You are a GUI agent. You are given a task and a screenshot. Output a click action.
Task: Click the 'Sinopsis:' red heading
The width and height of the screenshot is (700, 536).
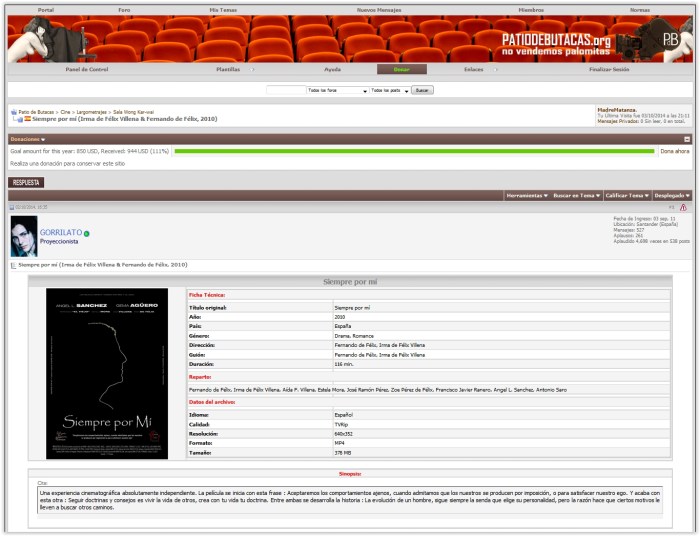[x=350, y=474]
